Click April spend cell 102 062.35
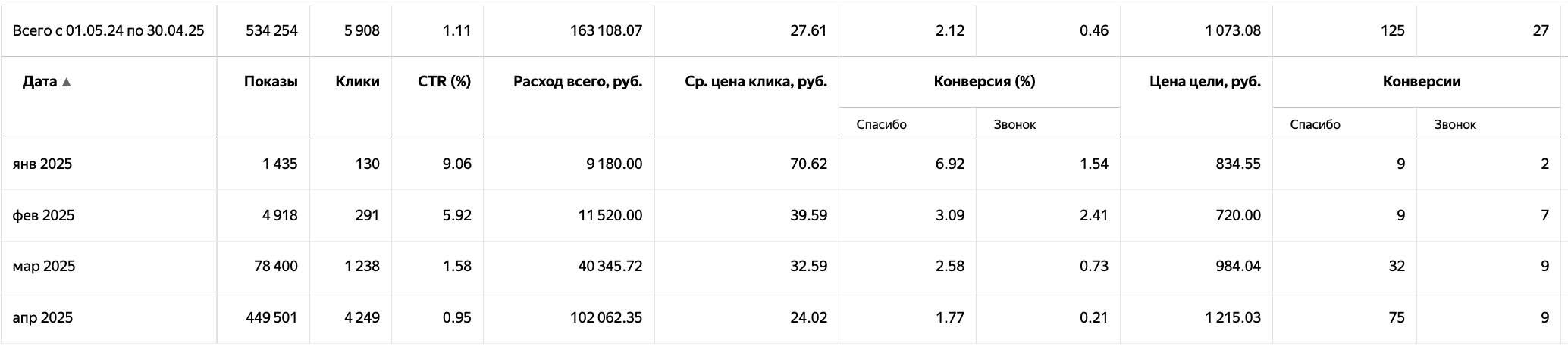Screen dimensions: 1568x350 coord(606,317)
